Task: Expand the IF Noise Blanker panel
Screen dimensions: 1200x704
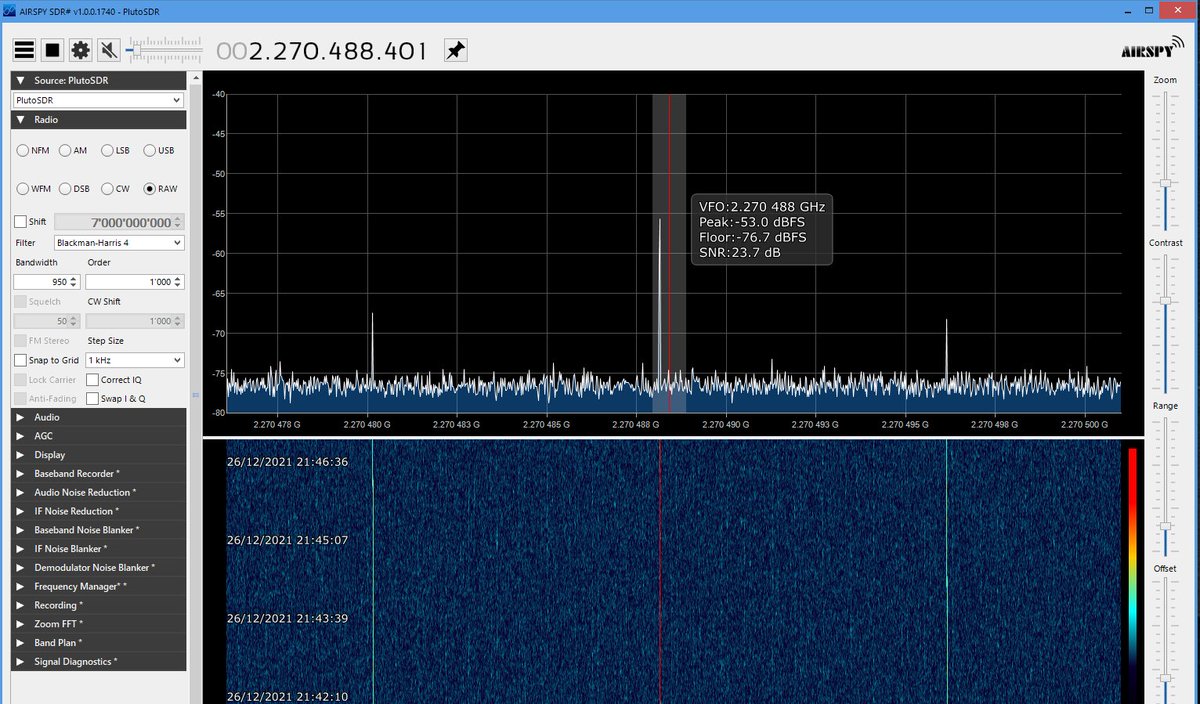Action: coord(98,549)
